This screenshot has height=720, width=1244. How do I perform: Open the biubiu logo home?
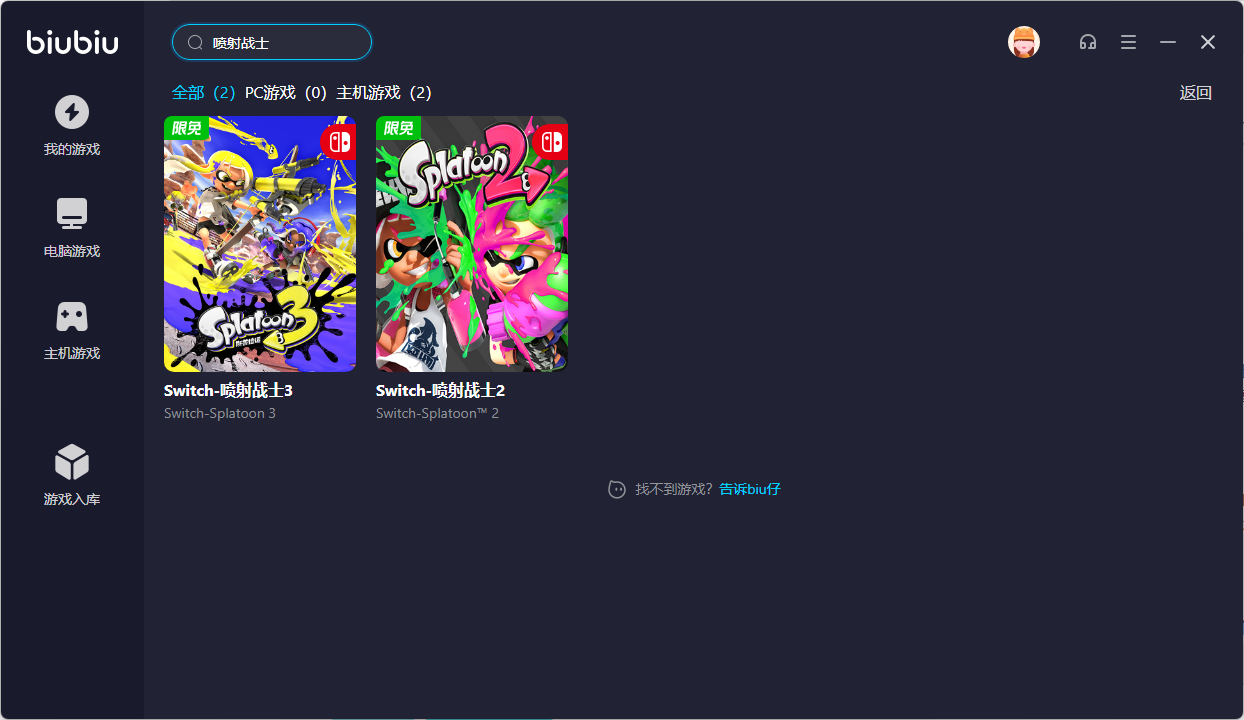(x=72, y=42)
